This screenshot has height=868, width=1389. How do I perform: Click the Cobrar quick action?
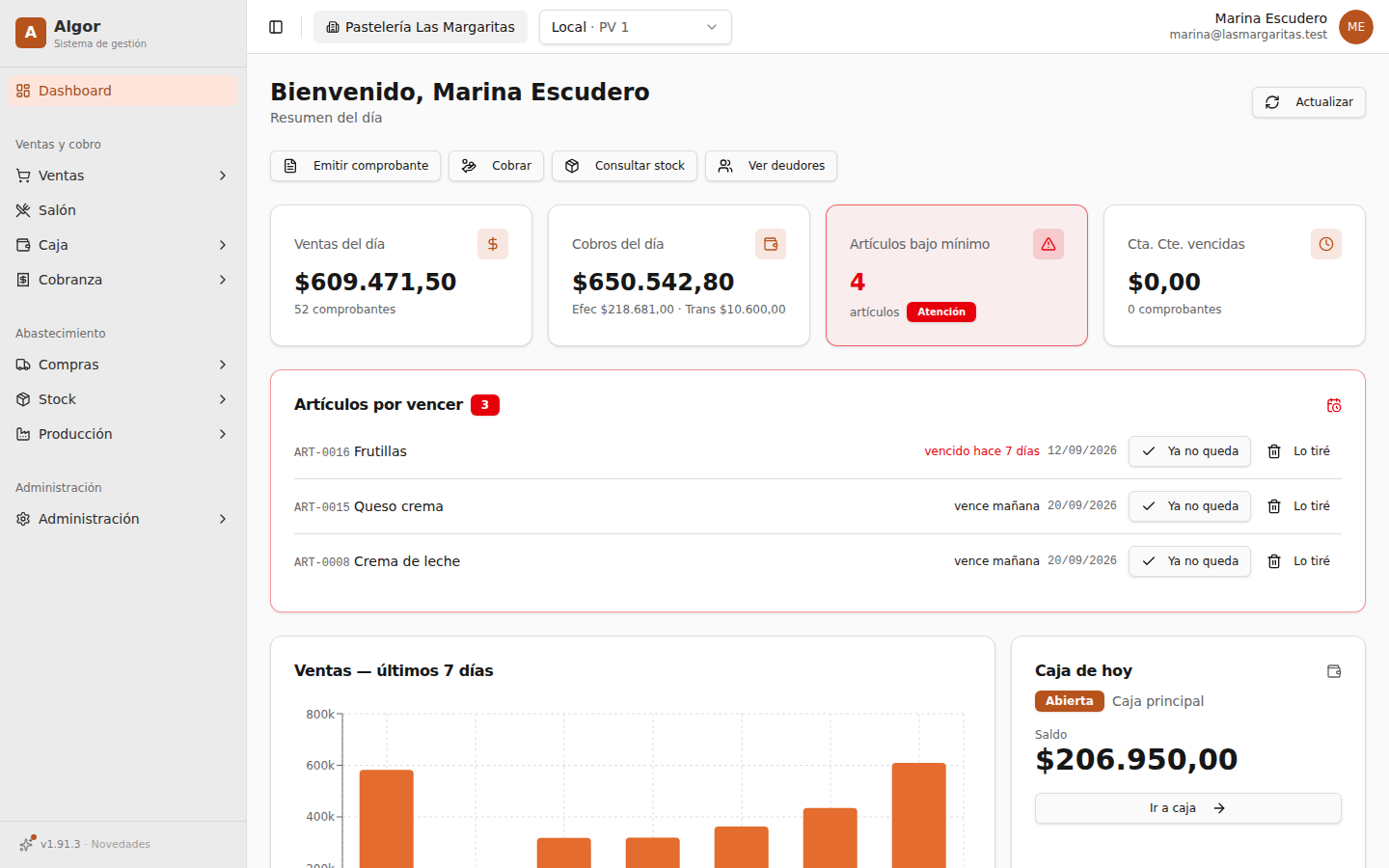pyautogui.click(x=497, y=166)
